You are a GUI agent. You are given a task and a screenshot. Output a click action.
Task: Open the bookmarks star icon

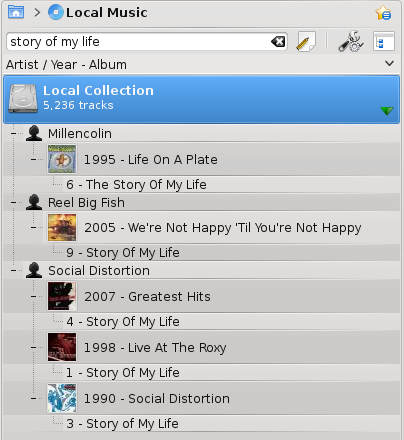[x=383, y=13]
